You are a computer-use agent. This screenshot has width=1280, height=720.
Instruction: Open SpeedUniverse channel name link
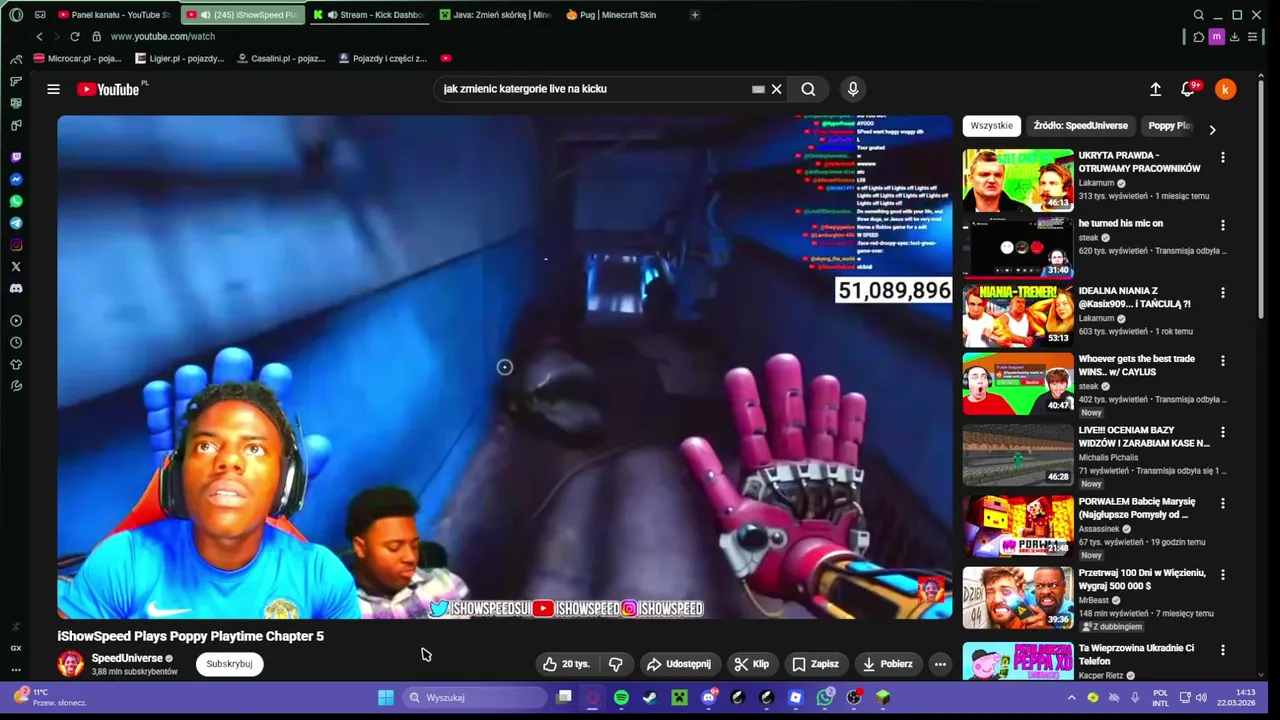tap(127, 658)
